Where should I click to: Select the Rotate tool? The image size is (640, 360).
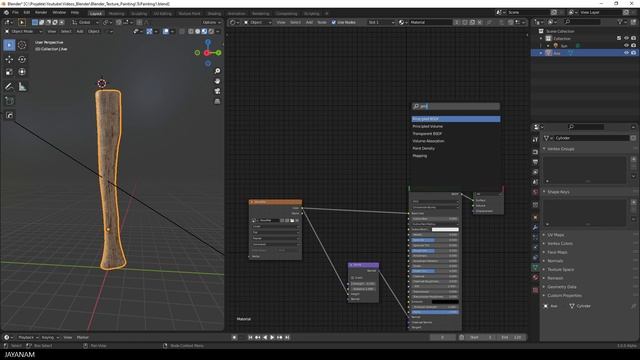(x=22, y=60)
